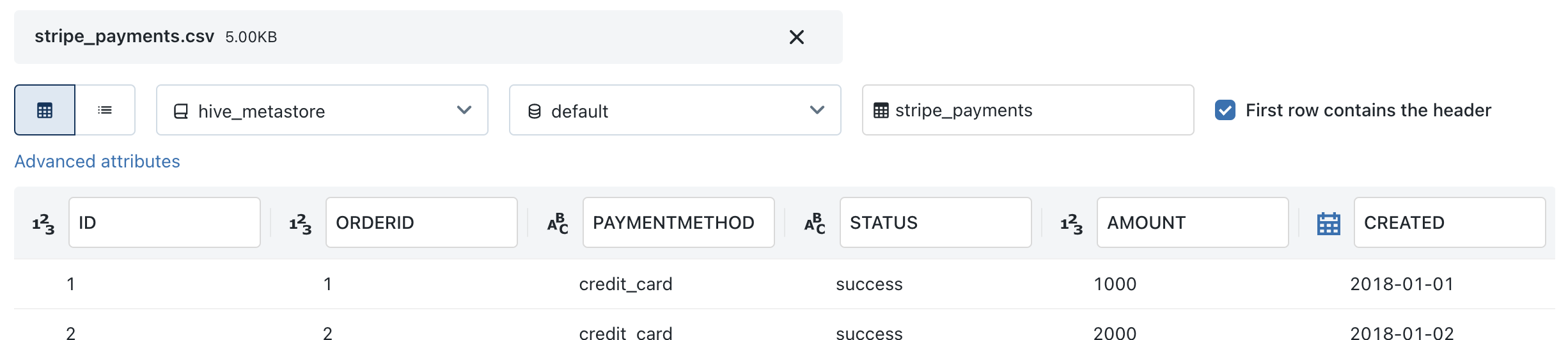
Task: Rename the ORDERID column header field
Action: [x=421, y=222]
